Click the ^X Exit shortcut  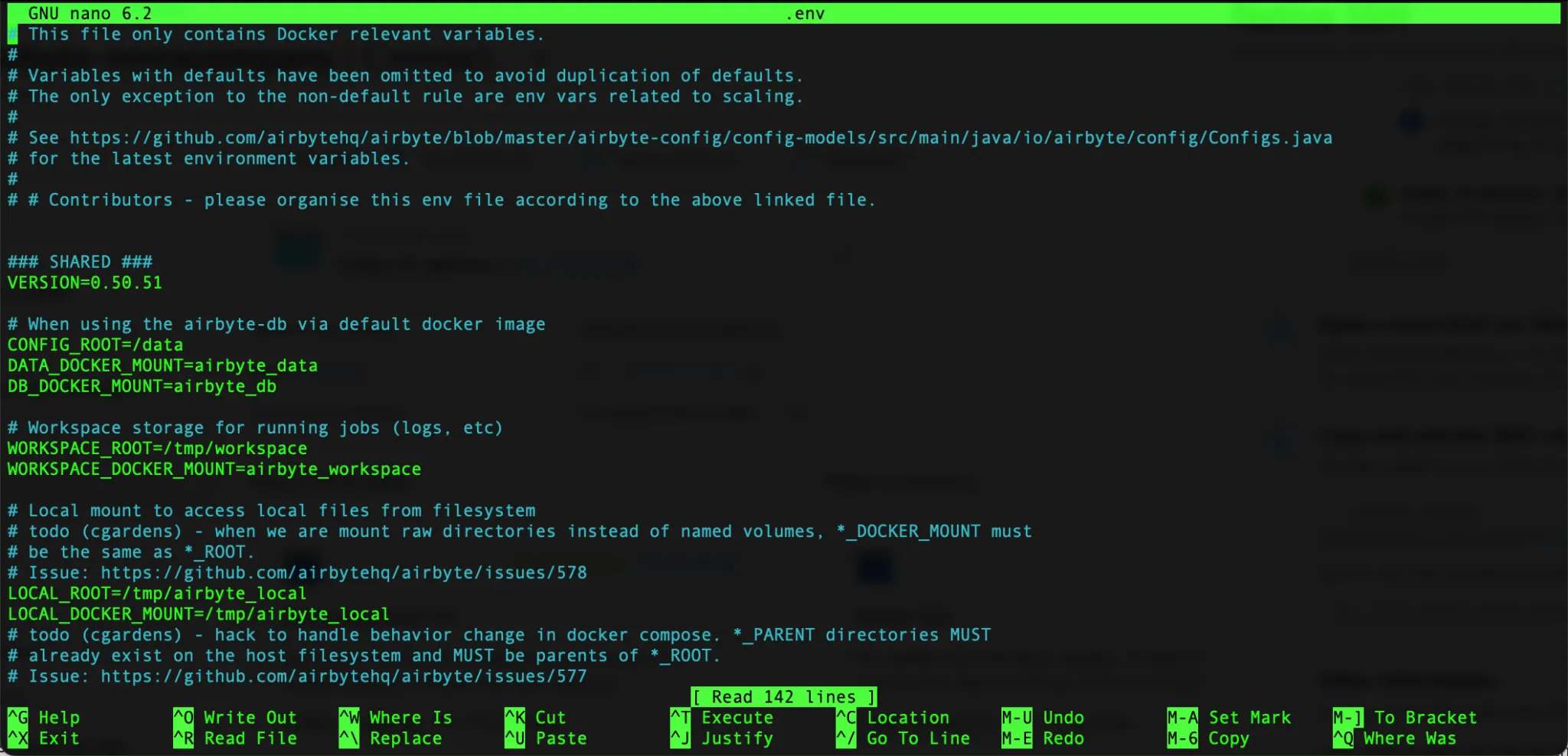(x=44, y=738)
